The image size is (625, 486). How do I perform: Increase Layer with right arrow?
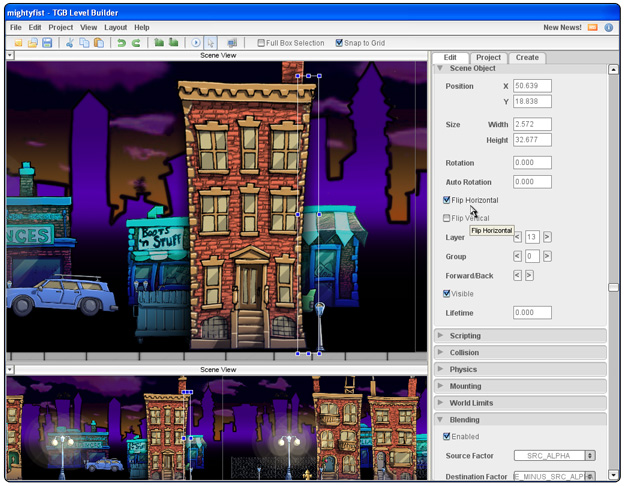[x=547, y=237]
